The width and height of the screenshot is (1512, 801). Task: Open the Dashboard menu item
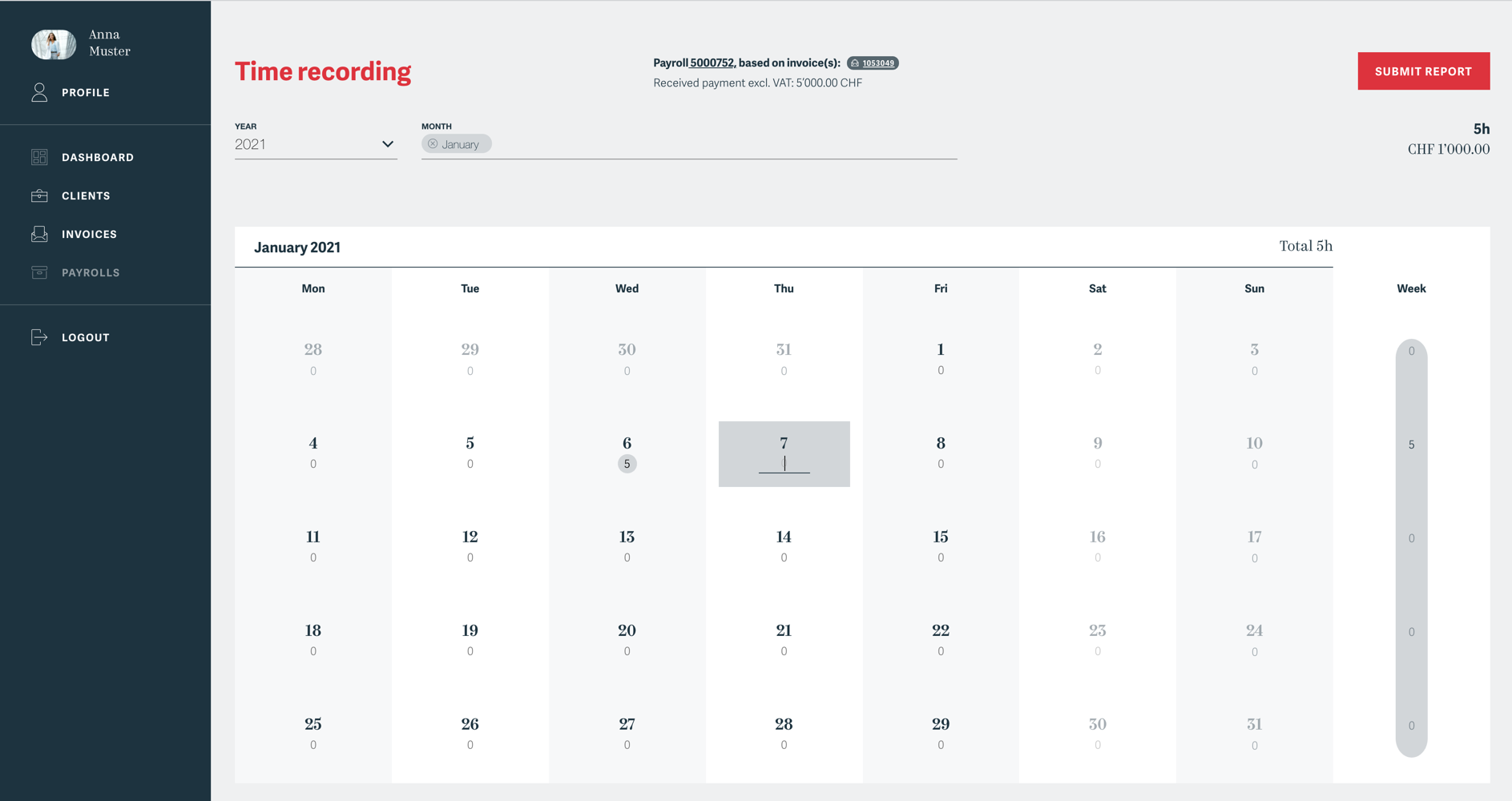click(98, 157)
